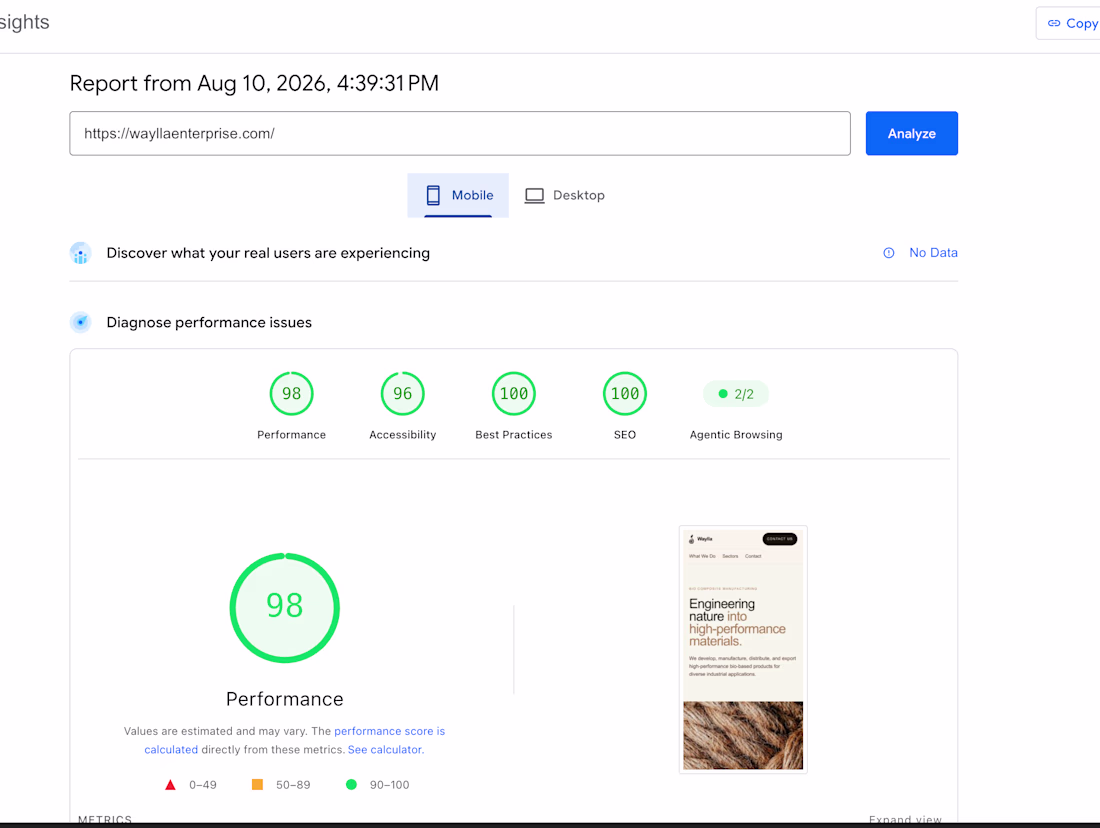The image size is (1100, 828).
Task: Select the small Performance 98 gauge
Action: click(x=291, y=394)
